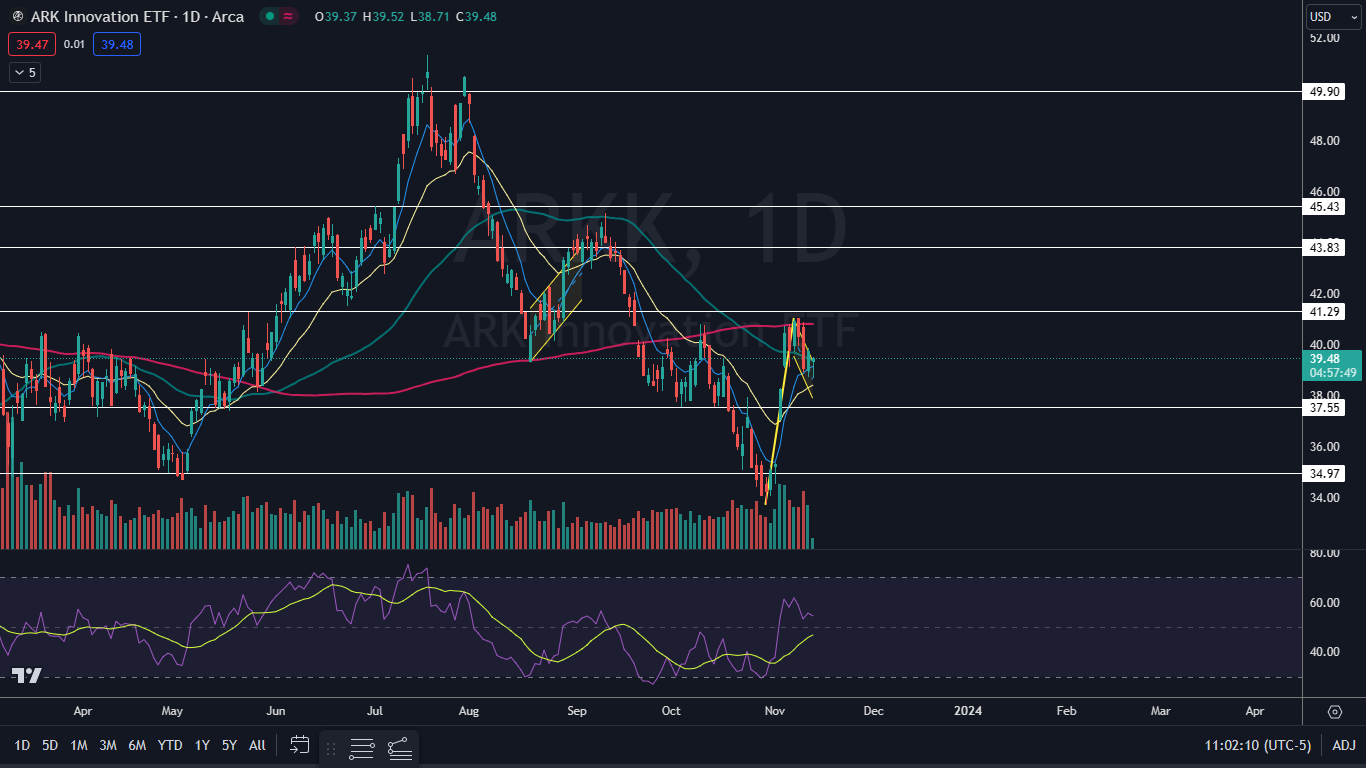1366x768 pixels.
Task: Click the O39.37 open value in legend
Action: click(x=335, y=17)
